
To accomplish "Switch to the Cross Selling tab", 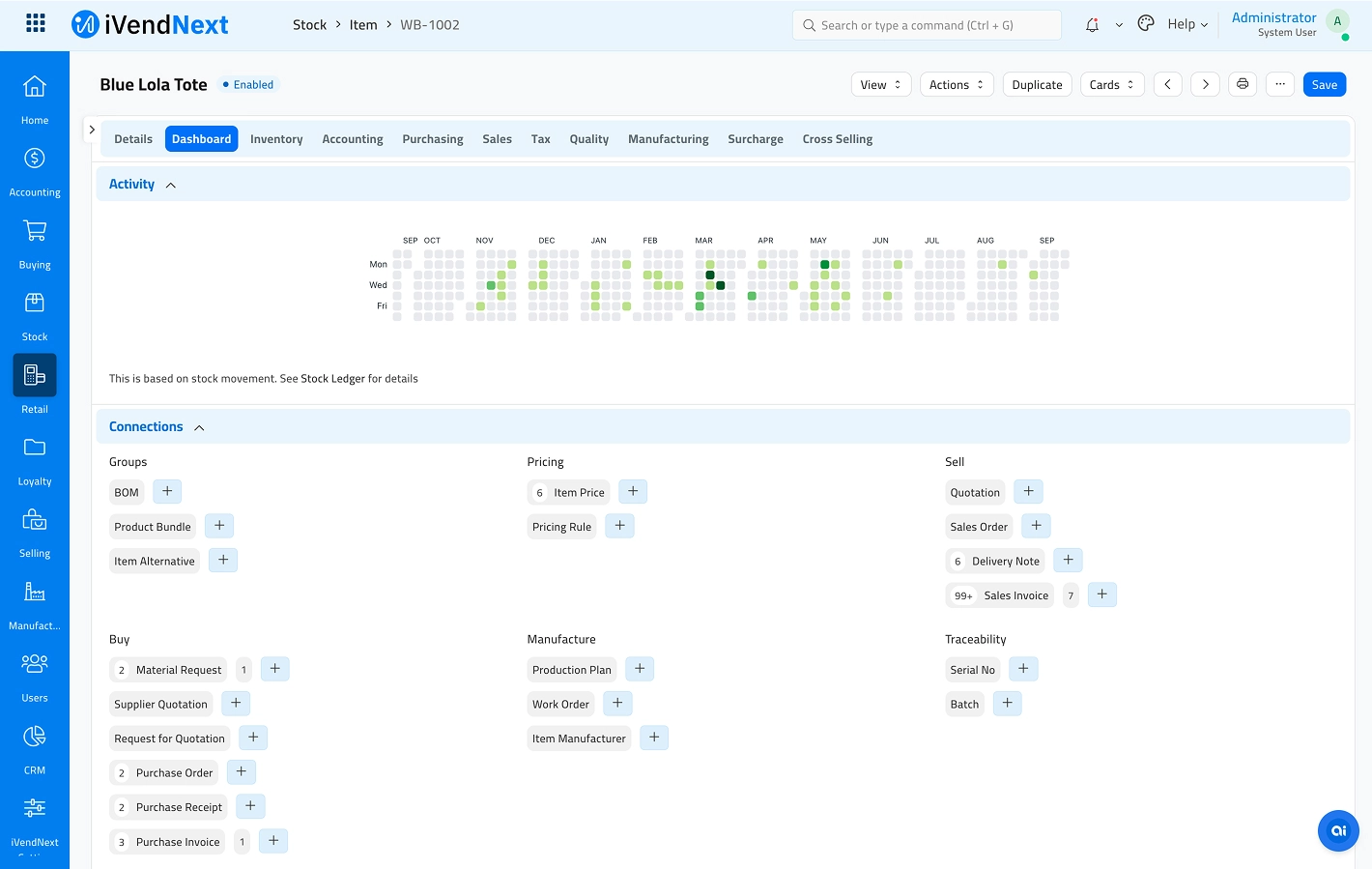I will (x=837, y=139).
